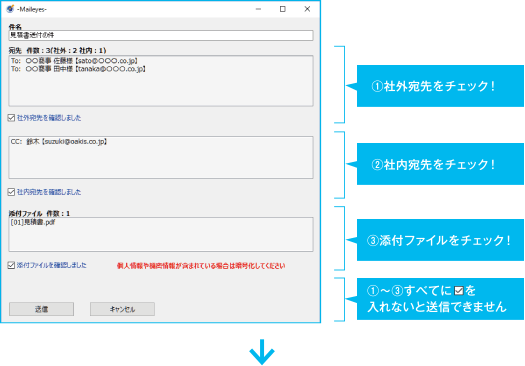Select recipient tanaka@○○○.co.jp row
This screenshot has height=366, width=525.
[x=78, y=69]
